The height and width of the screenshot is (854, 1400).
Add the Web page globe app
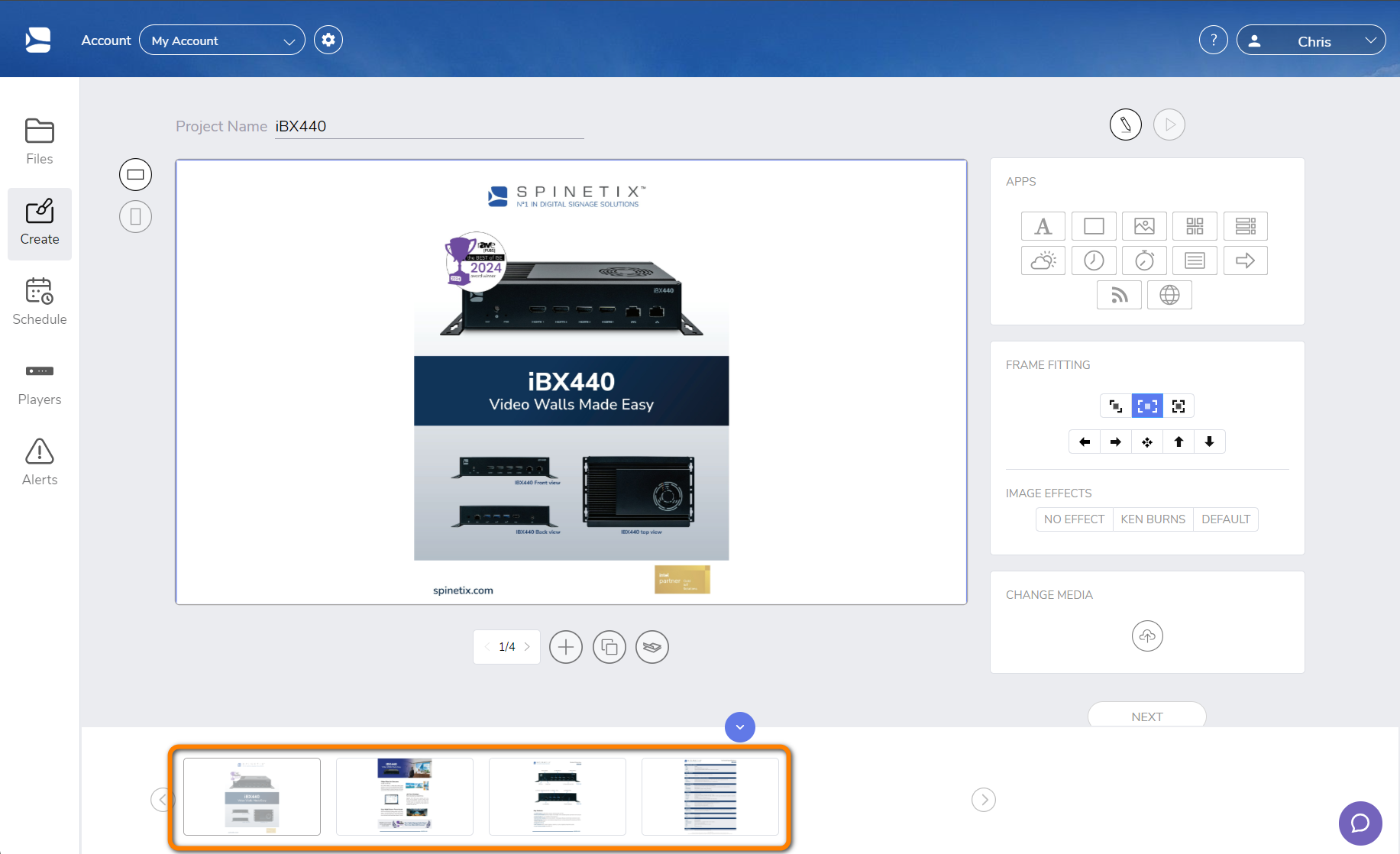point(1169,295)
